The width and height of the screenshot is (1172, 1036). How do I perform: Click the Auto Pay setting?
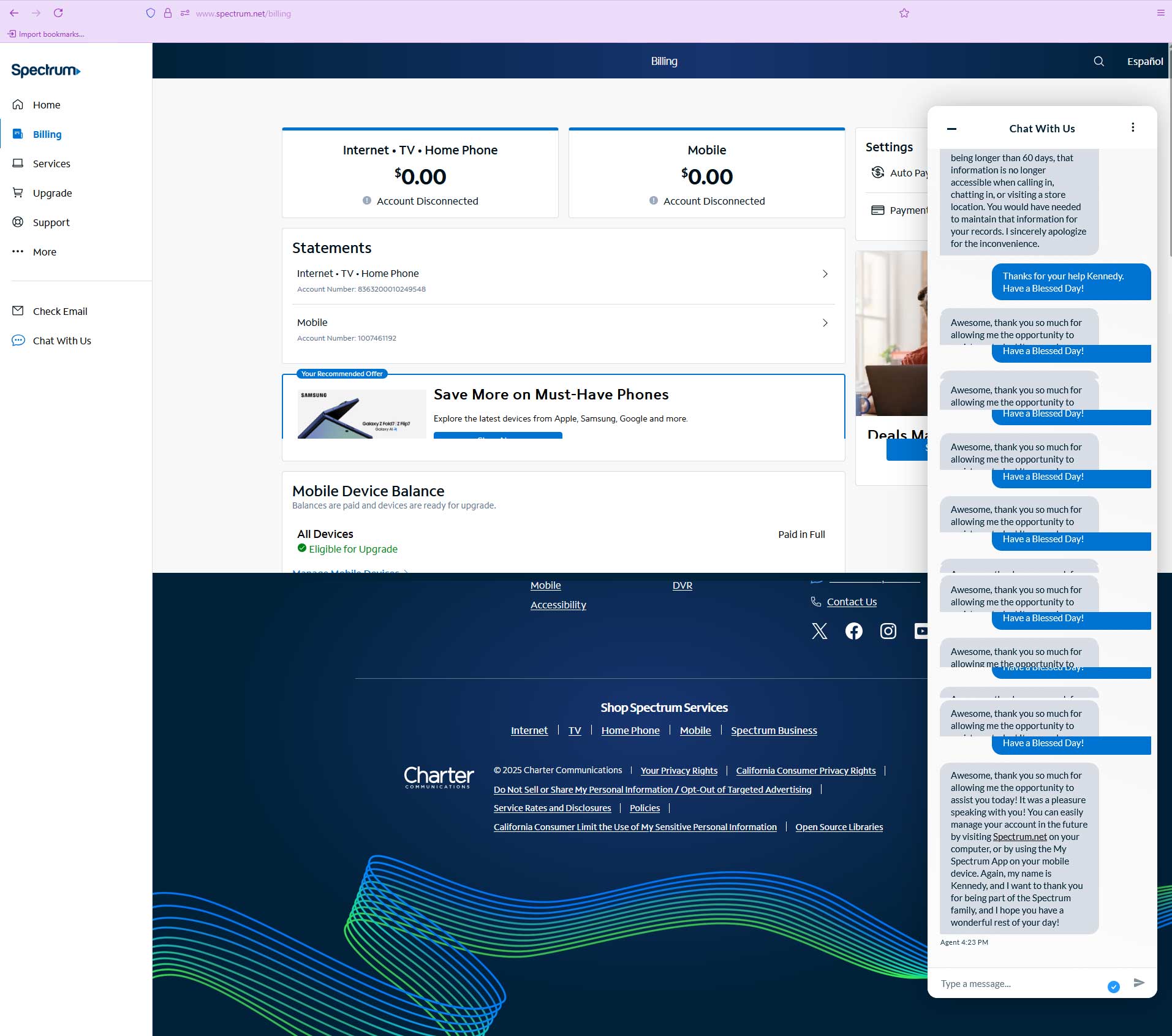[899, 173]
